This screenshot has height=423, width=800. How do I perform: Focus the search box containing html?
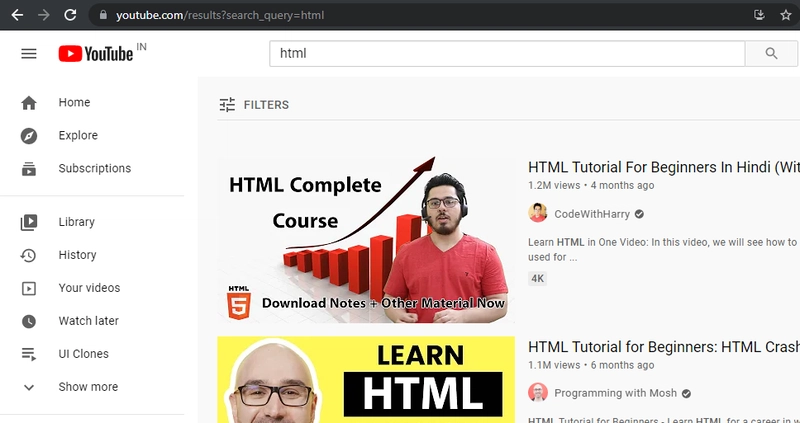pos(507,54)
